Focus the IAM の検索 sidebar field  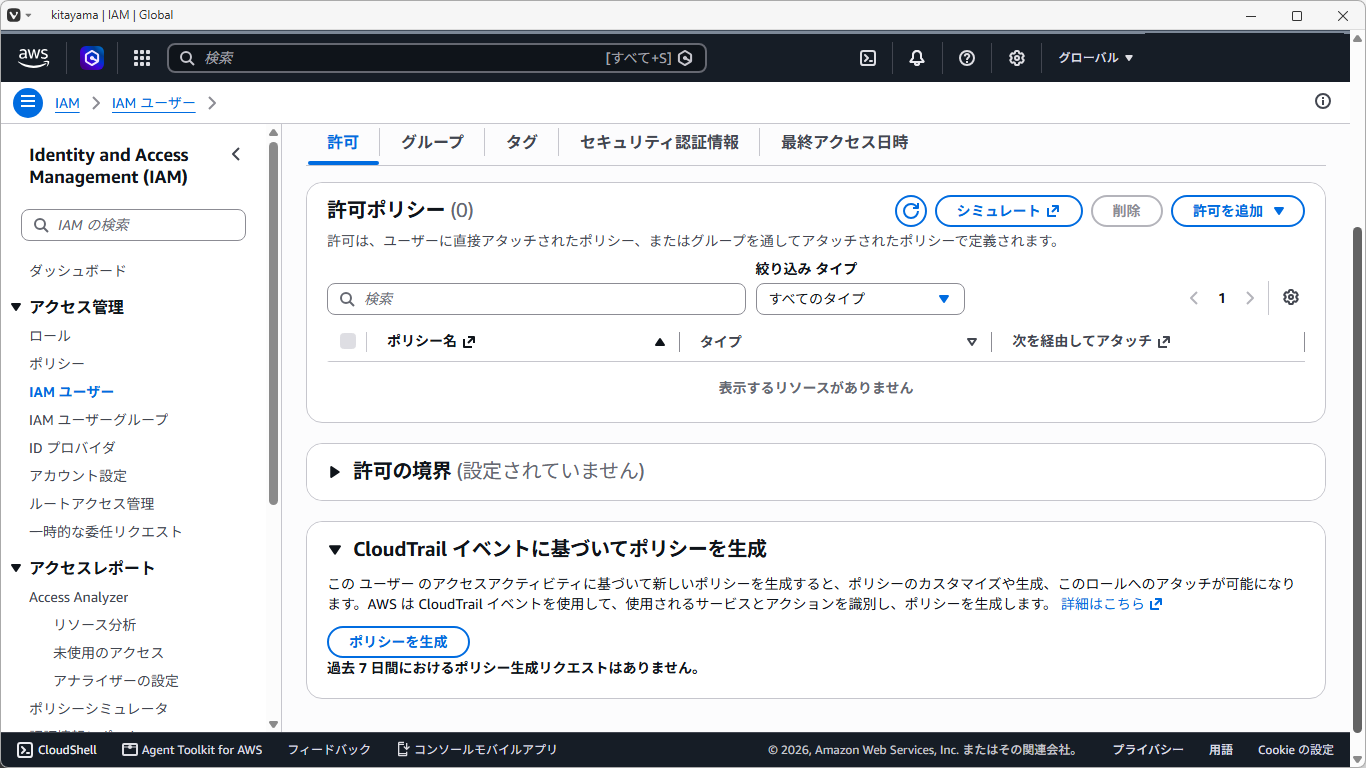tap(133, 225)
